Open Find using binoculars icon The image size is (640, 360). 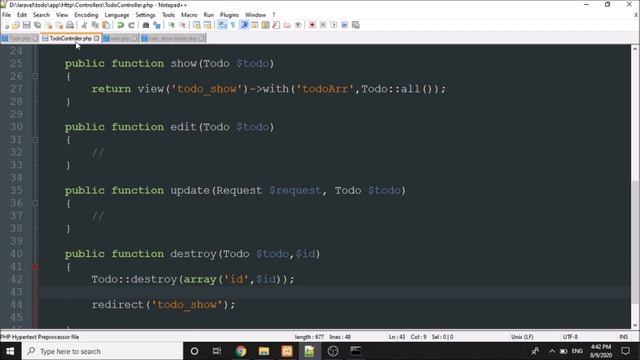[146, 25]
